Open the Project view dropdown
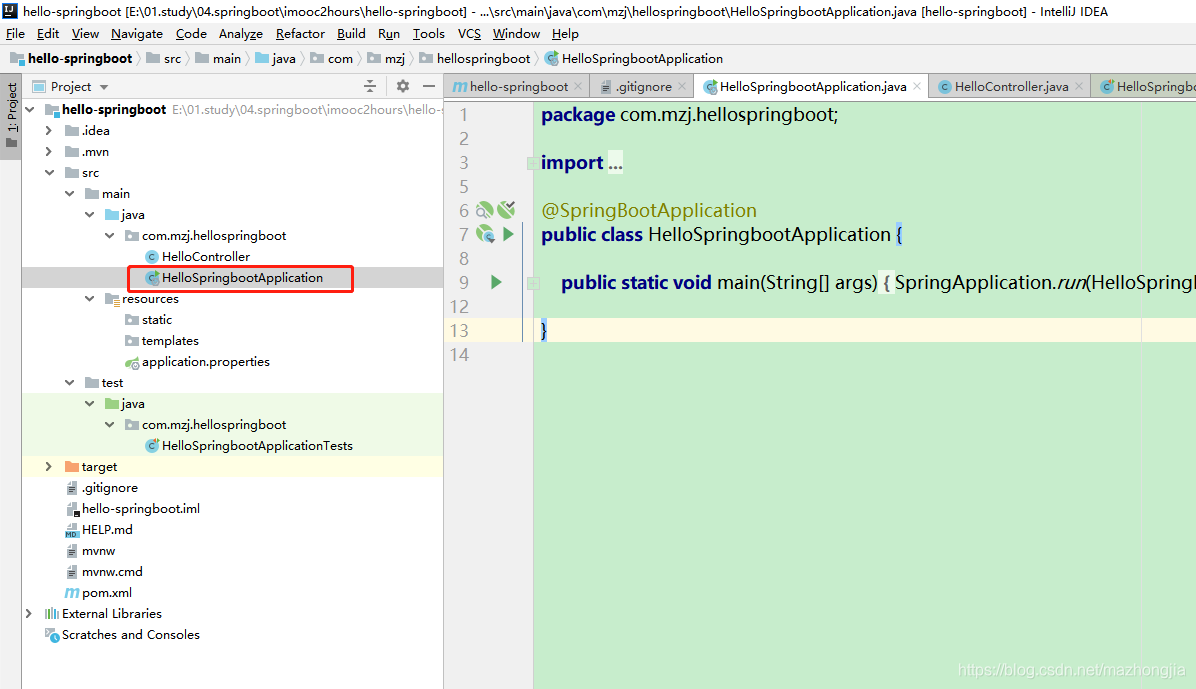 point(104,87)
